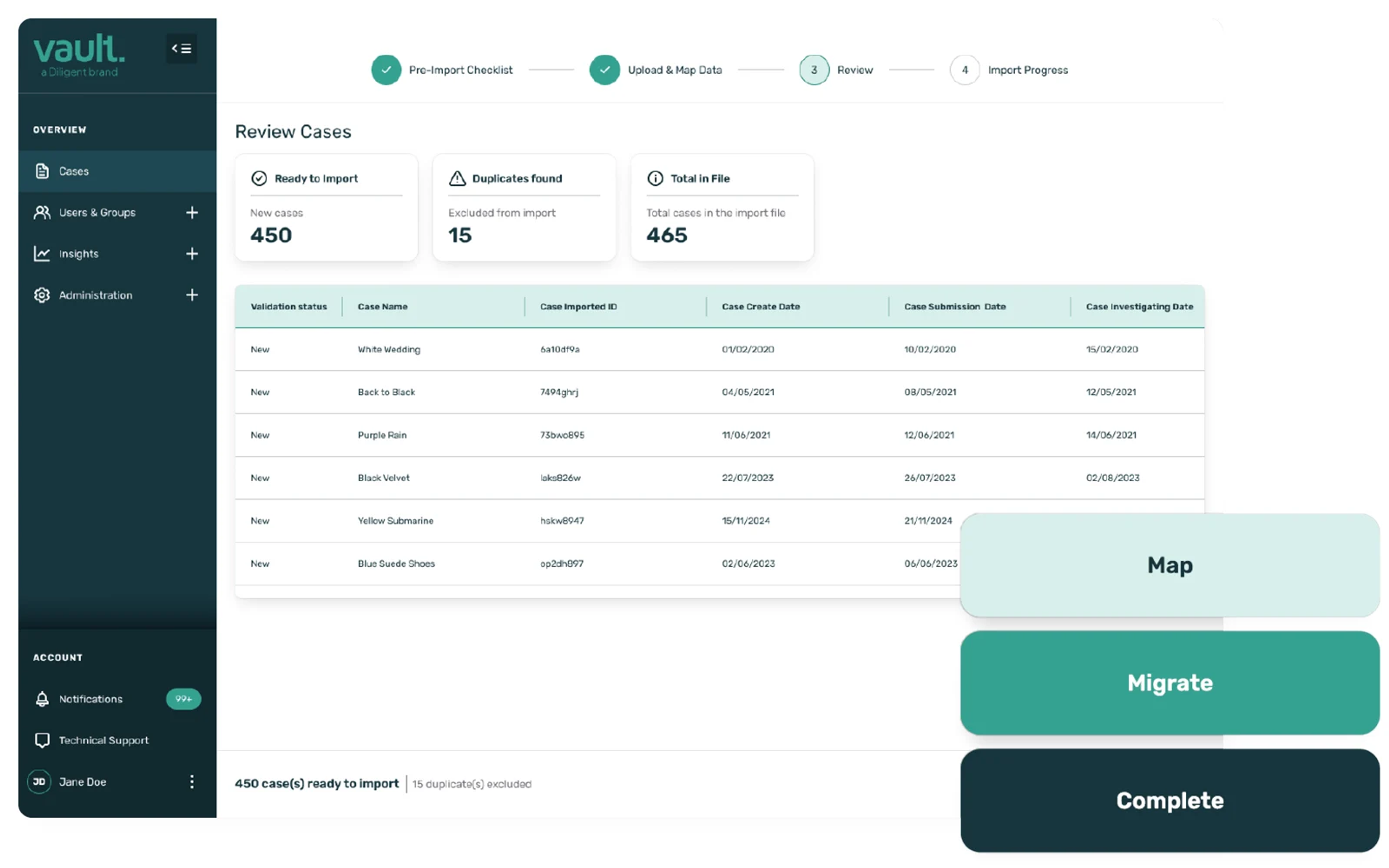Open Cases in the sidebar
Screen dimensions: 1389x868
(117, 171)
